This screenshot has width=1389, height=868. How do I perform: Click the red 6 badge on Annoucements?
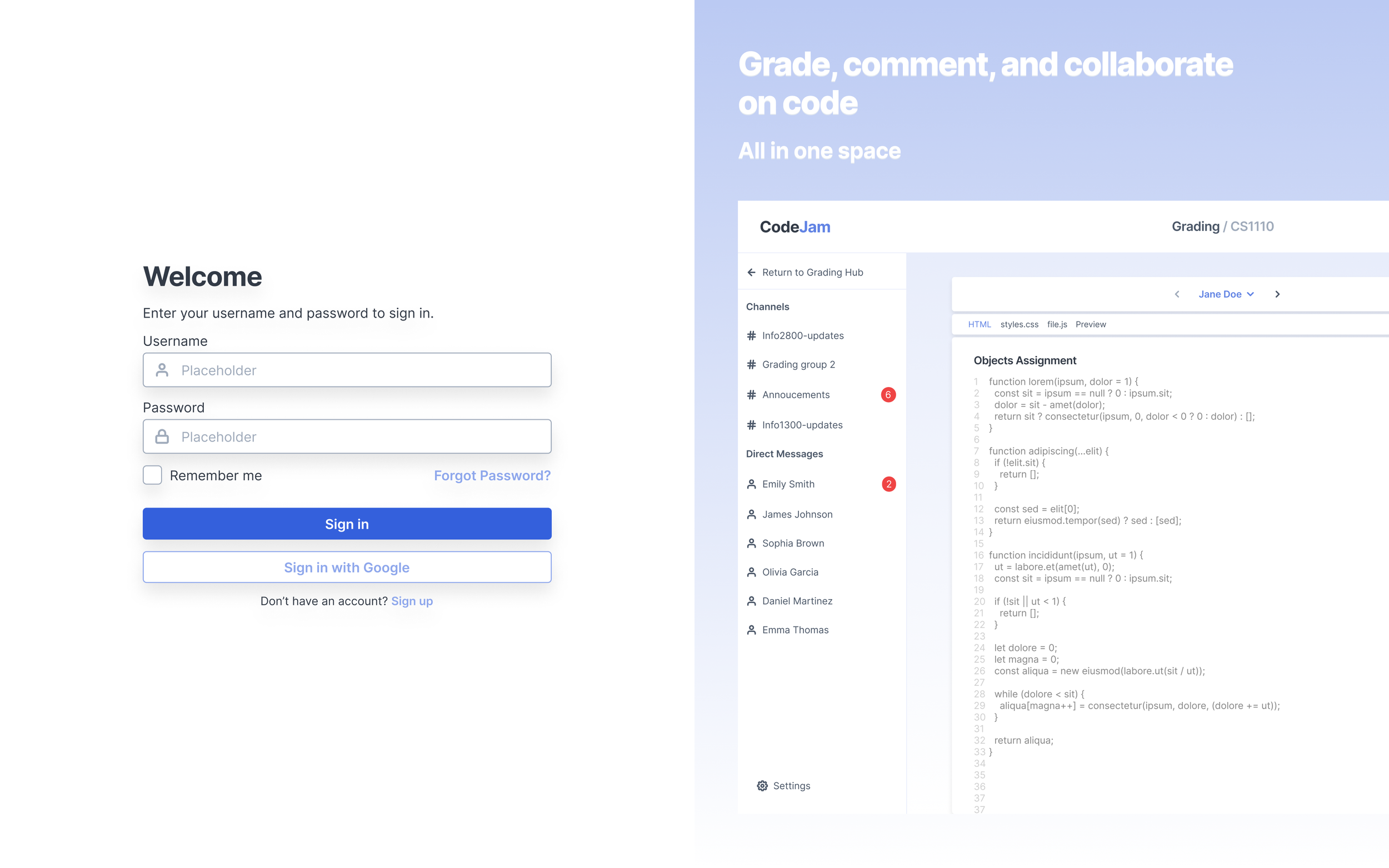(x=888, y=394)
